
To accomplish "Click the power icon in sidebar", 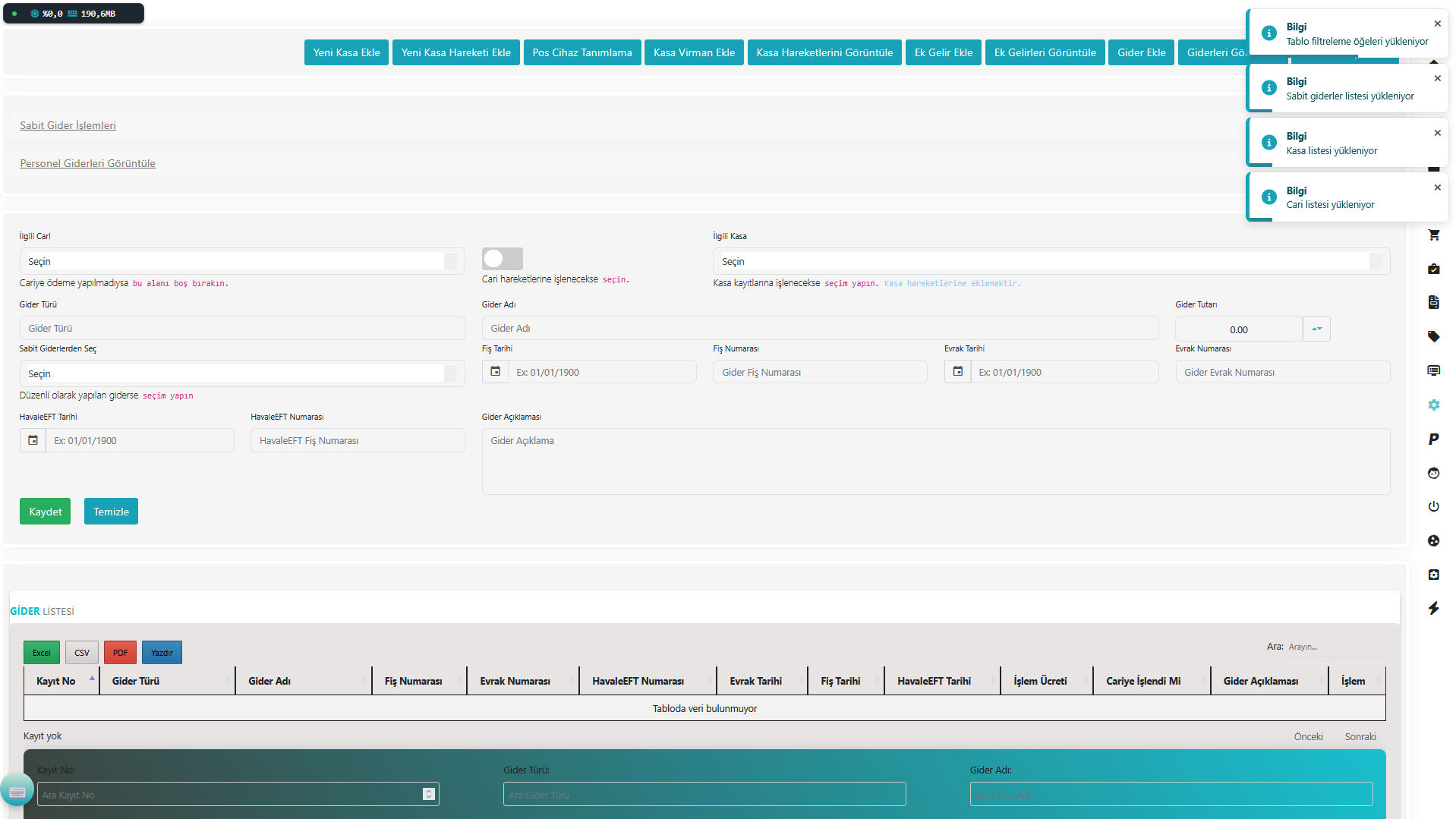I will 1433,506.
